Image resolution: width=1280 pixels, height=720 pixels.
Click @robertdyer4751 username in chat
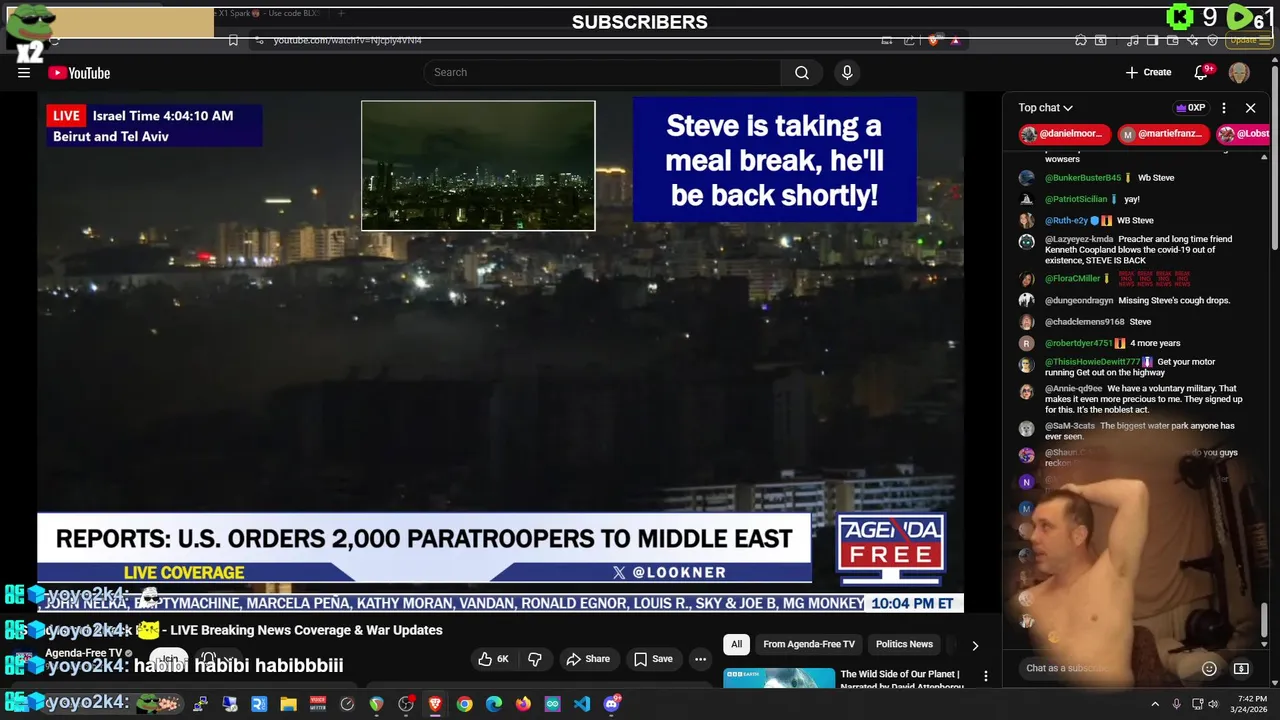[x=1079, y=343]
